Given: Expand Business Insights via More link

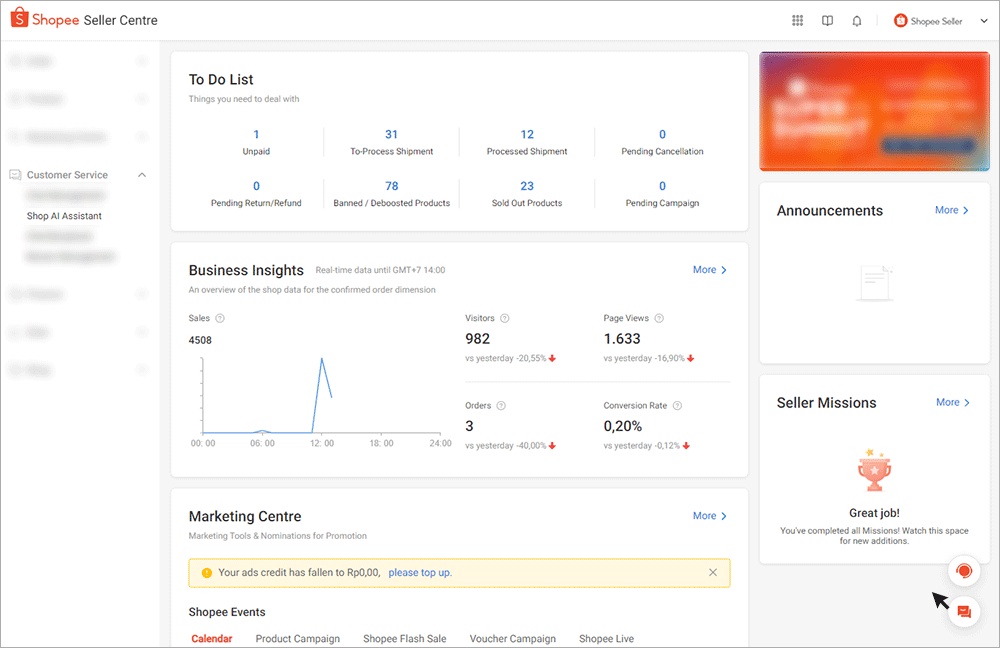Looking at the screenshot, I should pos(709,270).
